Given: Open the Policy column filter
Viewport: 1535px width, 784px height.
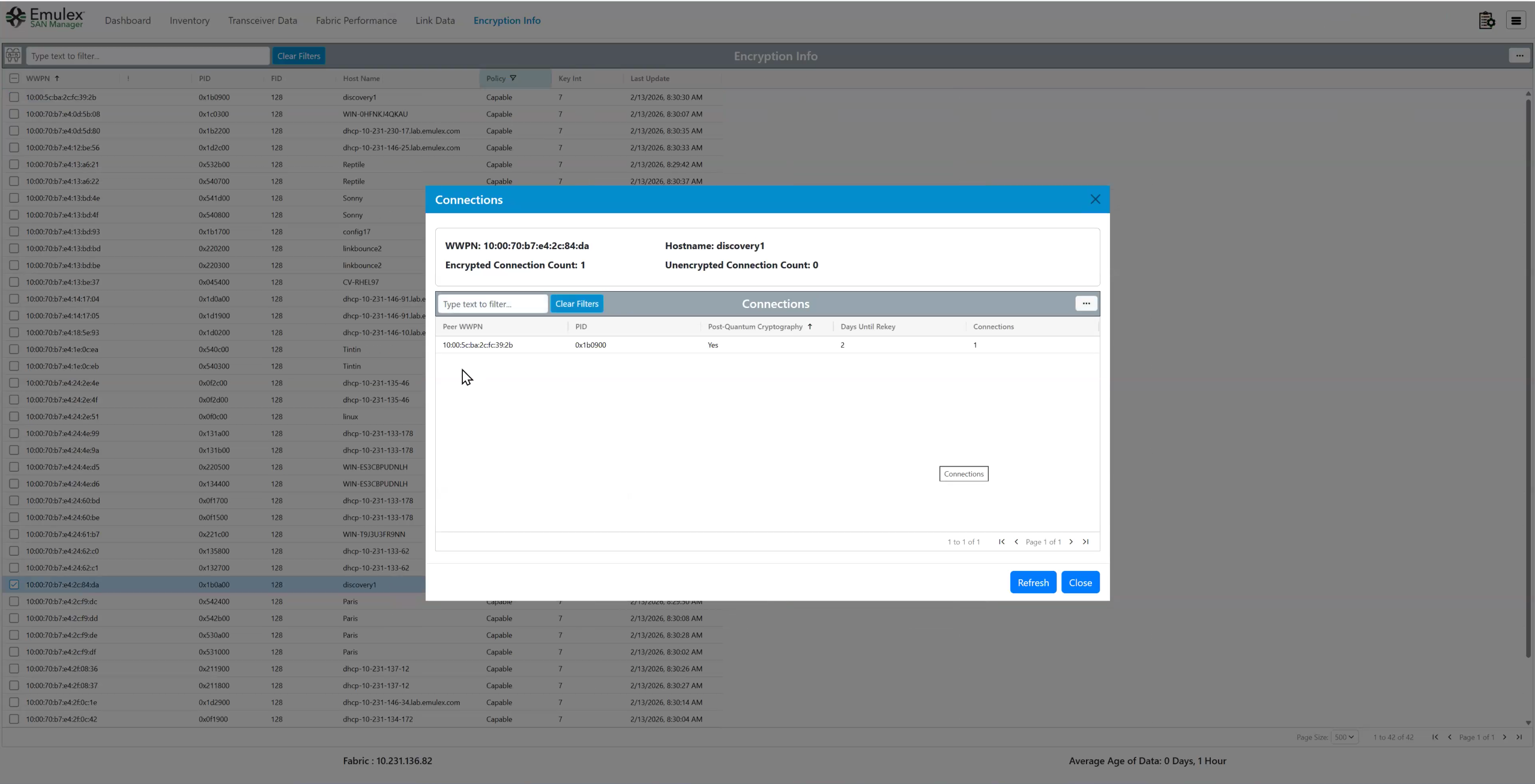Looking at the screenshot, I should pos(513,79).
